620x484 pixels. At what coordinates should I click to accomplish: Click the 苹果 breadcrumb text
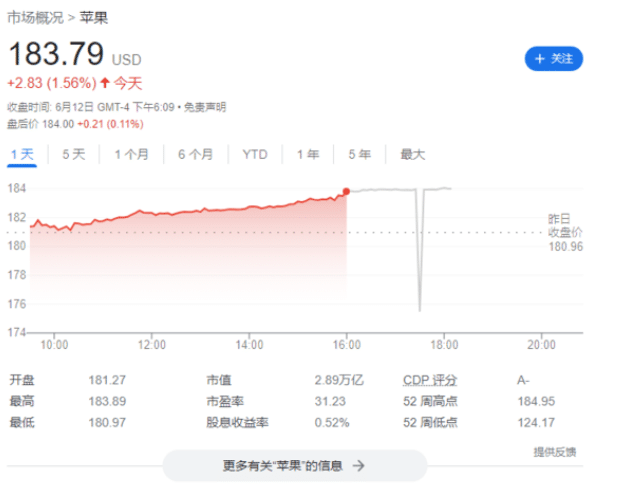click(94, 18)
